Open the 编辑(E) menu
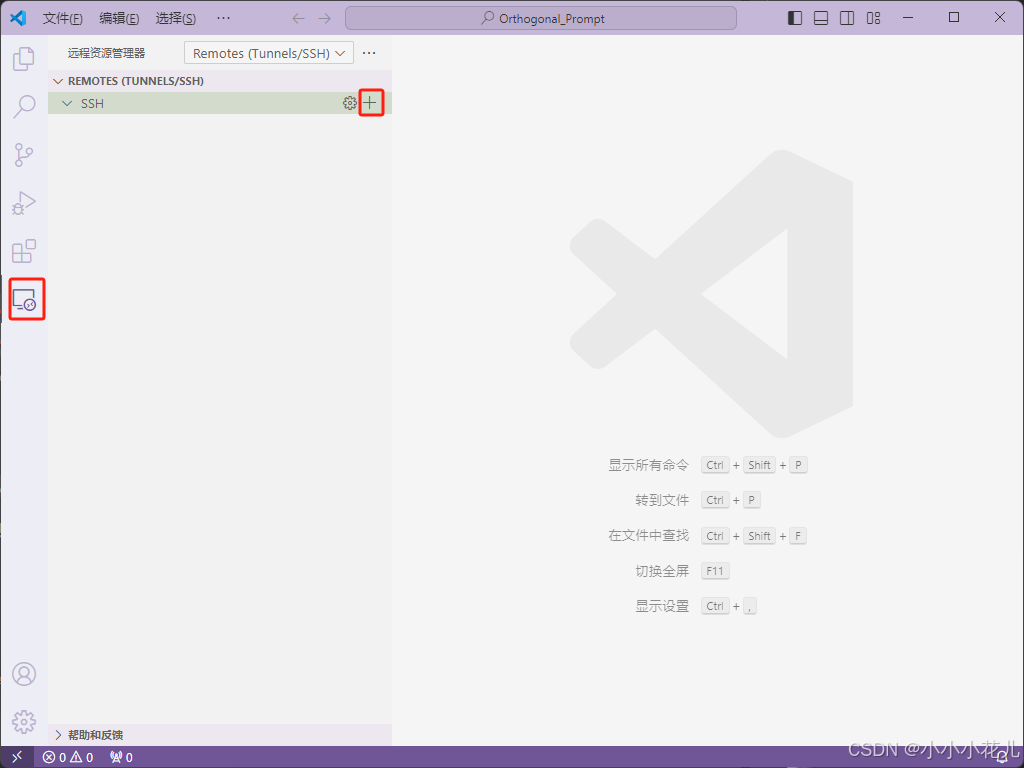This screenshot has height=768, width=1024. point(119,18)
